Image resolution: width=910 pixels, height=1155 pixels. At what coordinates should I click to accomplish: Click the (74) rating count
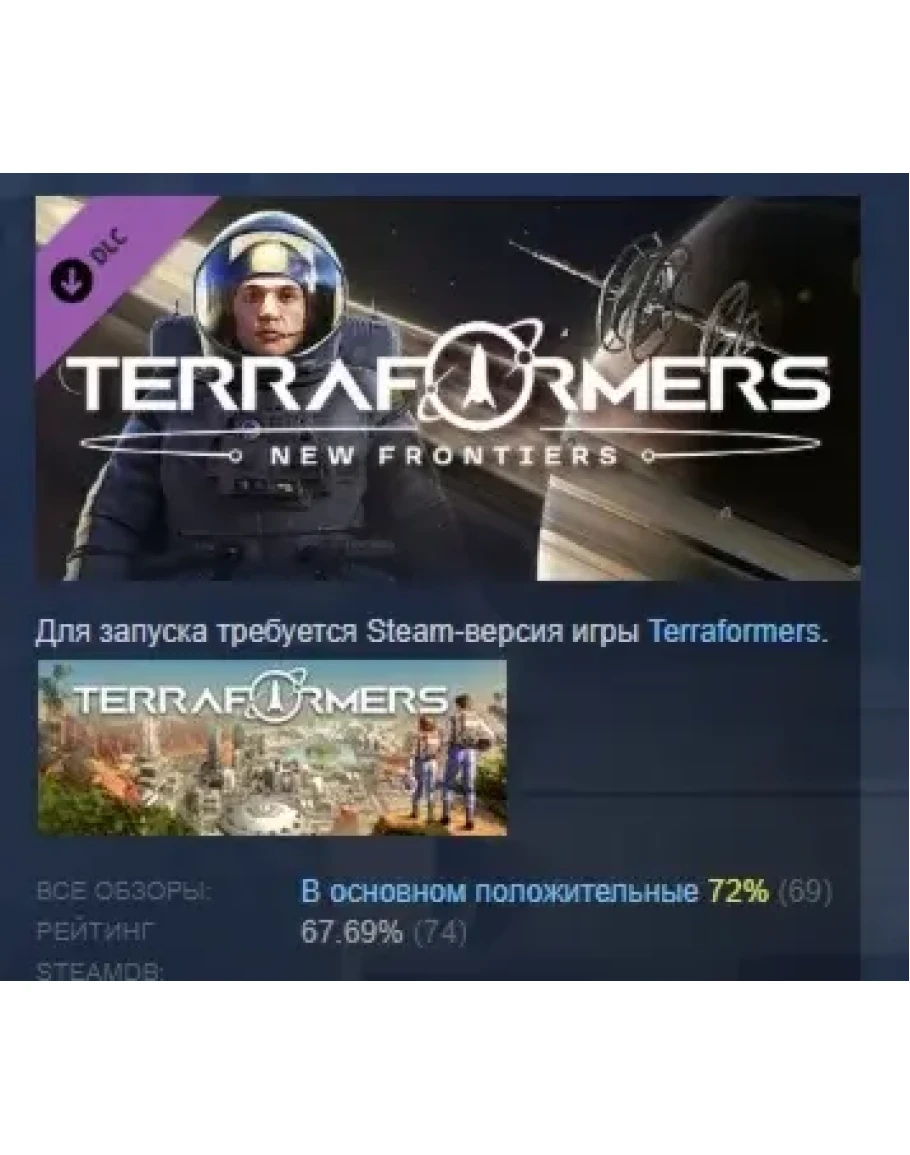[x=440, y=933]
